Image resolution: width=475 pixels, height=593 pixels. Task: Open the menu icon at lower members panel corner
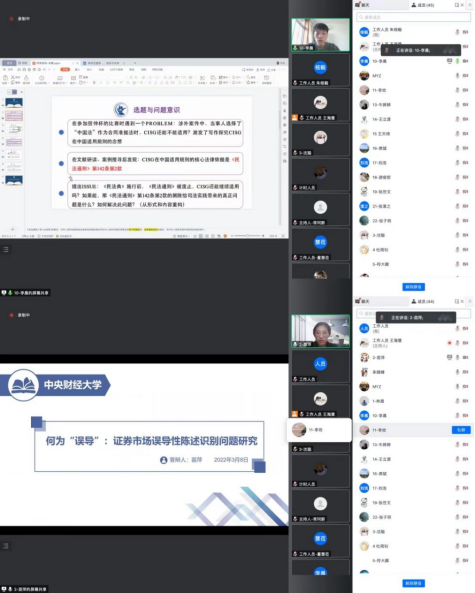click(470, 301)
